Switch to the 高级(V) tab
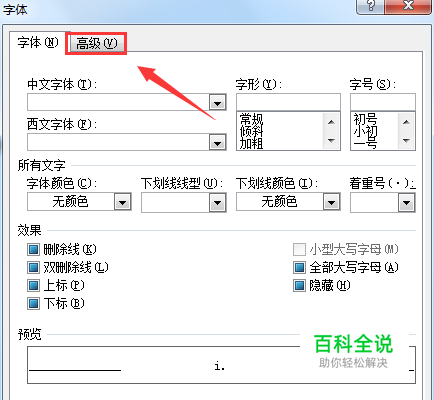This screenshot has height=400, width=434. tap(96, 43)
